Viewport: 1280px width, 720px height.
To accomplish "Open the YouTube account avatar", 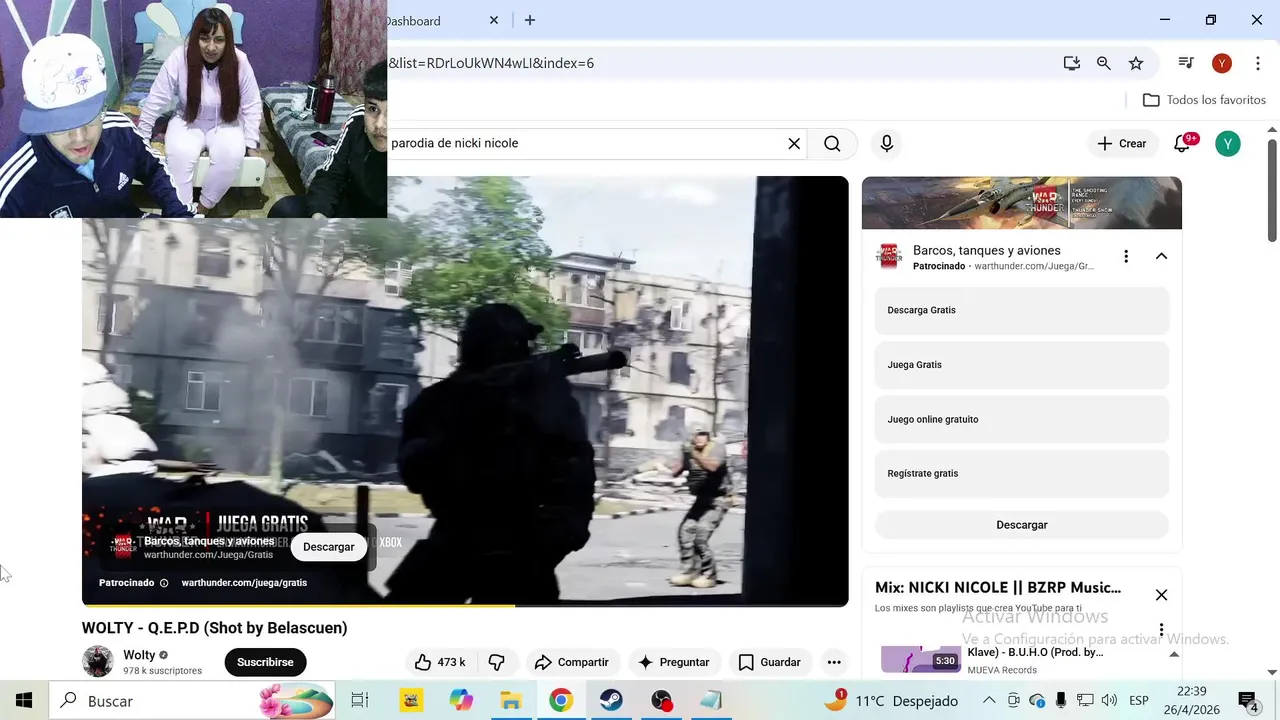I will 1228,143.
